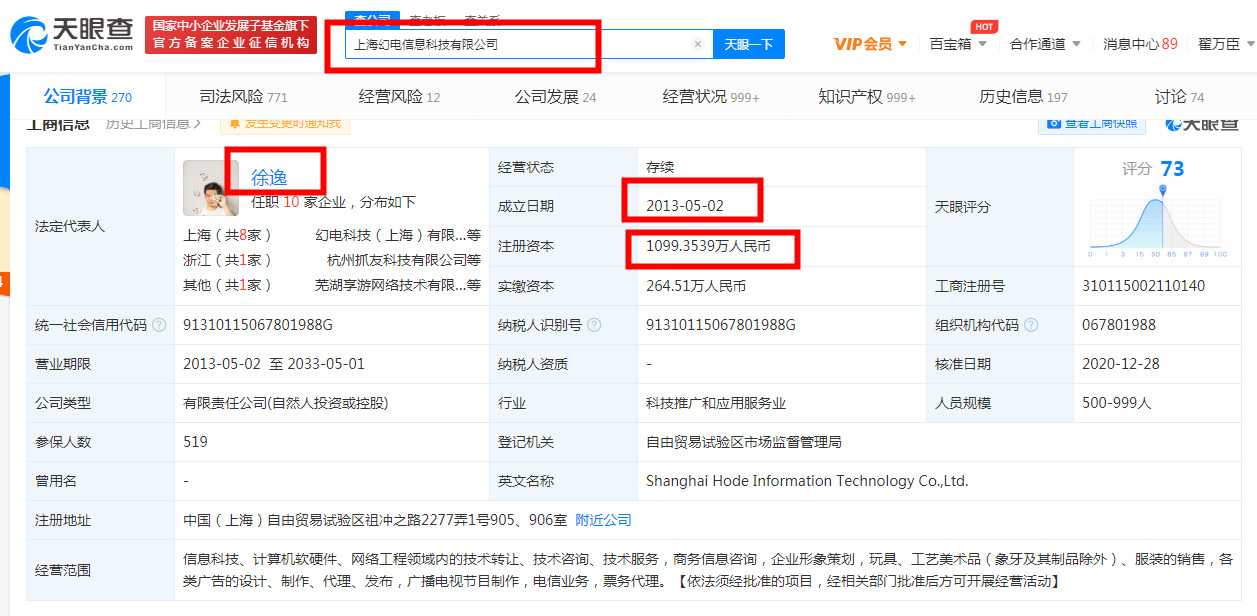The height and width of the screenshot is (616, 1257).
Task: Show help for 组织机构代码
Action: [x=1031, y=325]
